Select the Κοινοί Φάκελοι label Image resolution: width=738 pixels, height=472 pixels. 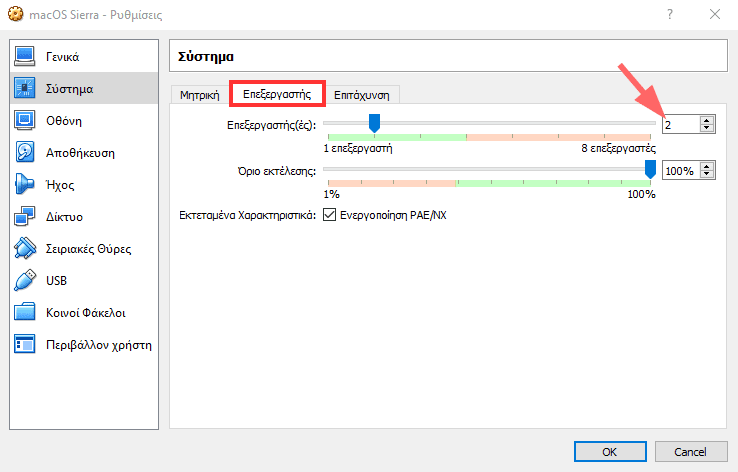click(86, 313)
